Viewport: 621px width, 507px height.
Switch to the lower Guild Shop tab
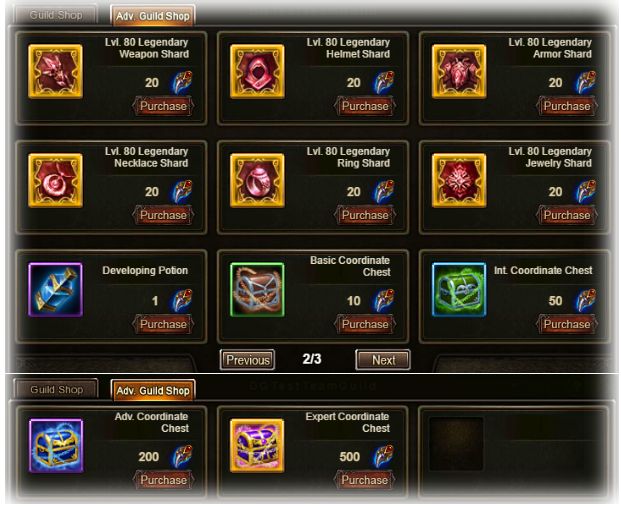pyautogui.click(x=56, y=389)
